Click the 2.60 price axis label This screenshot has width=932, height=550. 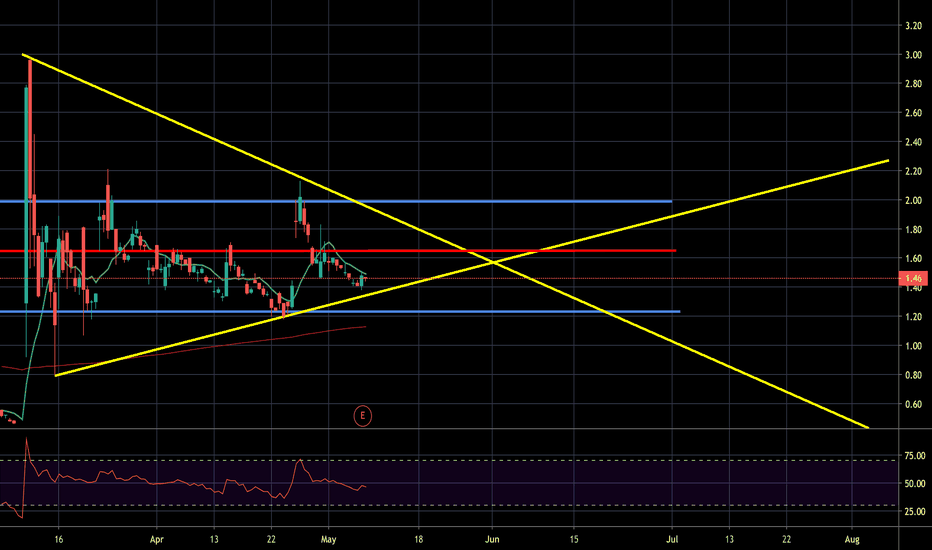[913, 113]
